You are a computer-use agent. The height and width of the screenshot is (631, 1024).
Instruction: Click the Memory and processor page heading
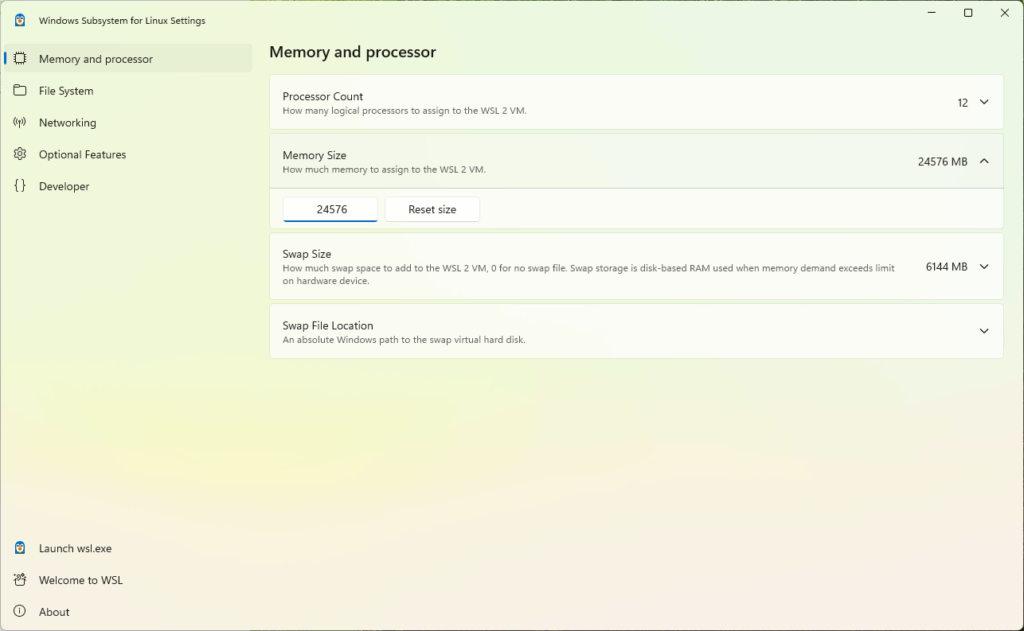point(353,52)
